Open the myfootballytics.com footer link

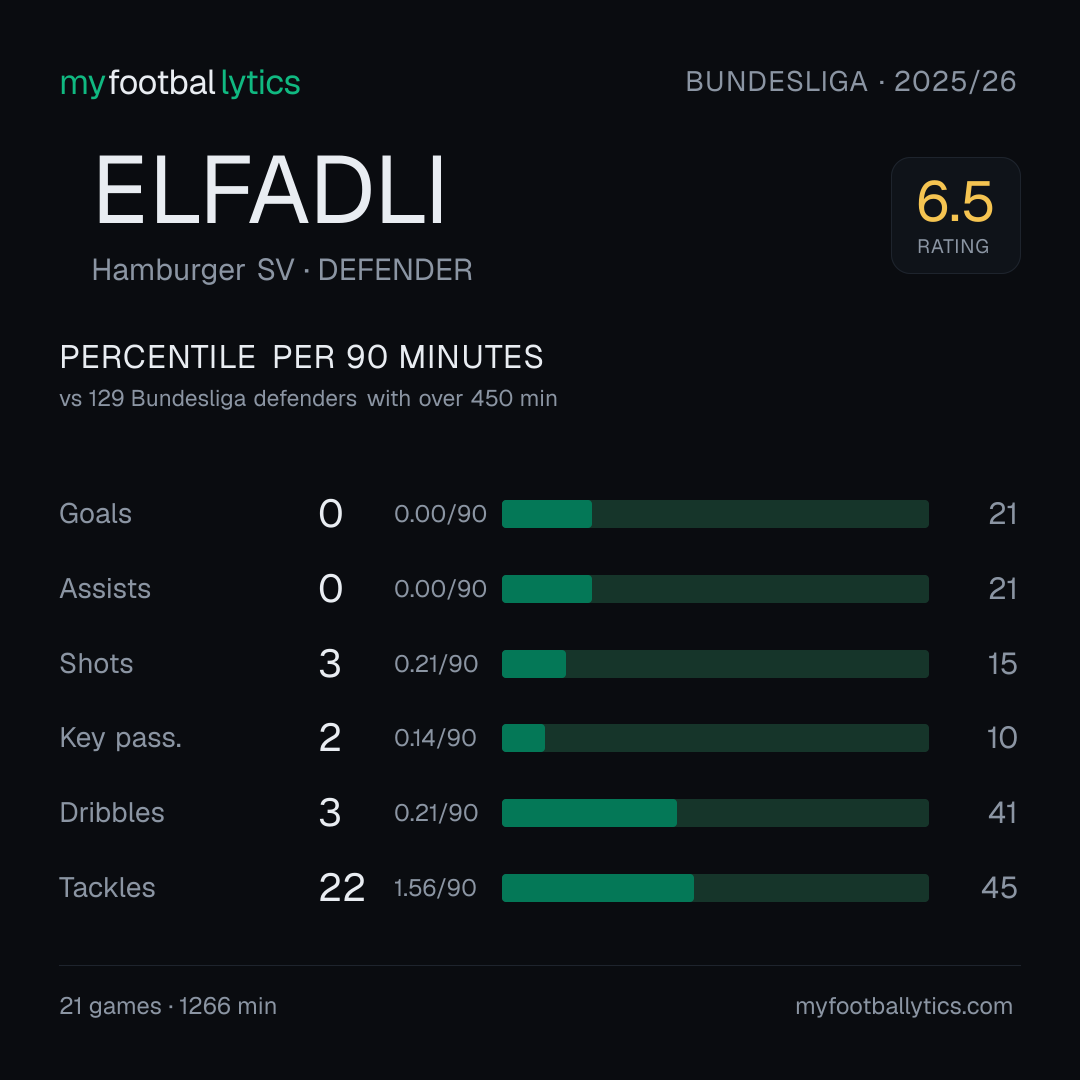pos(904,1006)
